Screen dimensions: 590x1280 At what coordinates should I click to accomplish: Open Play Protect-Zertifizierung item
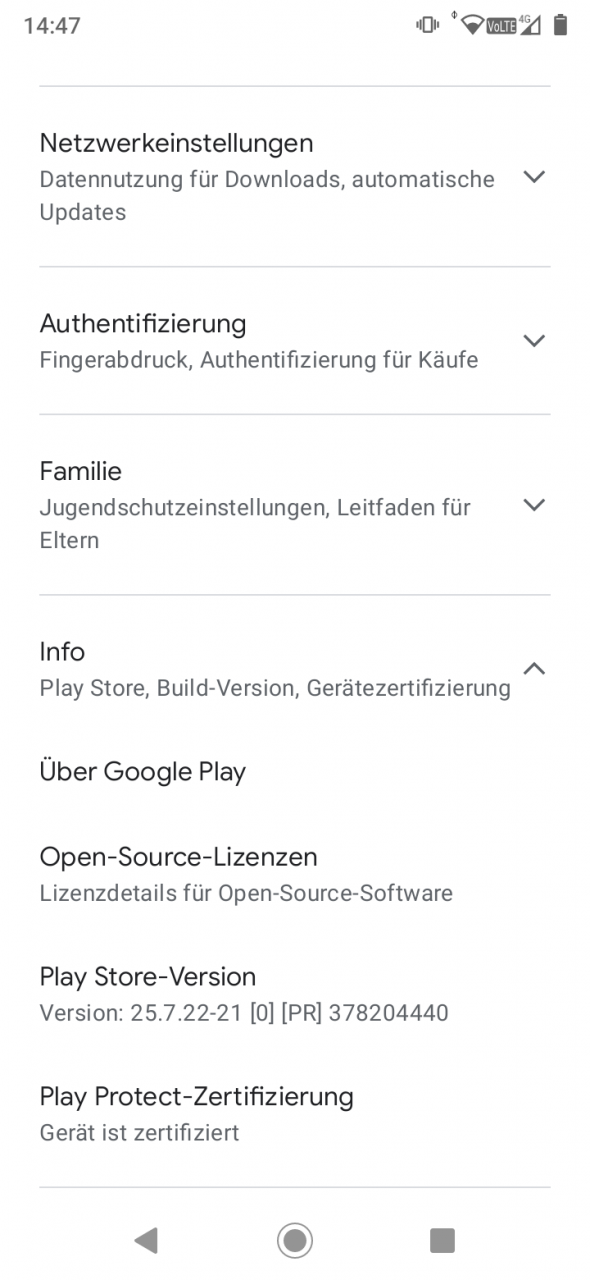(x=295, y=1114)
